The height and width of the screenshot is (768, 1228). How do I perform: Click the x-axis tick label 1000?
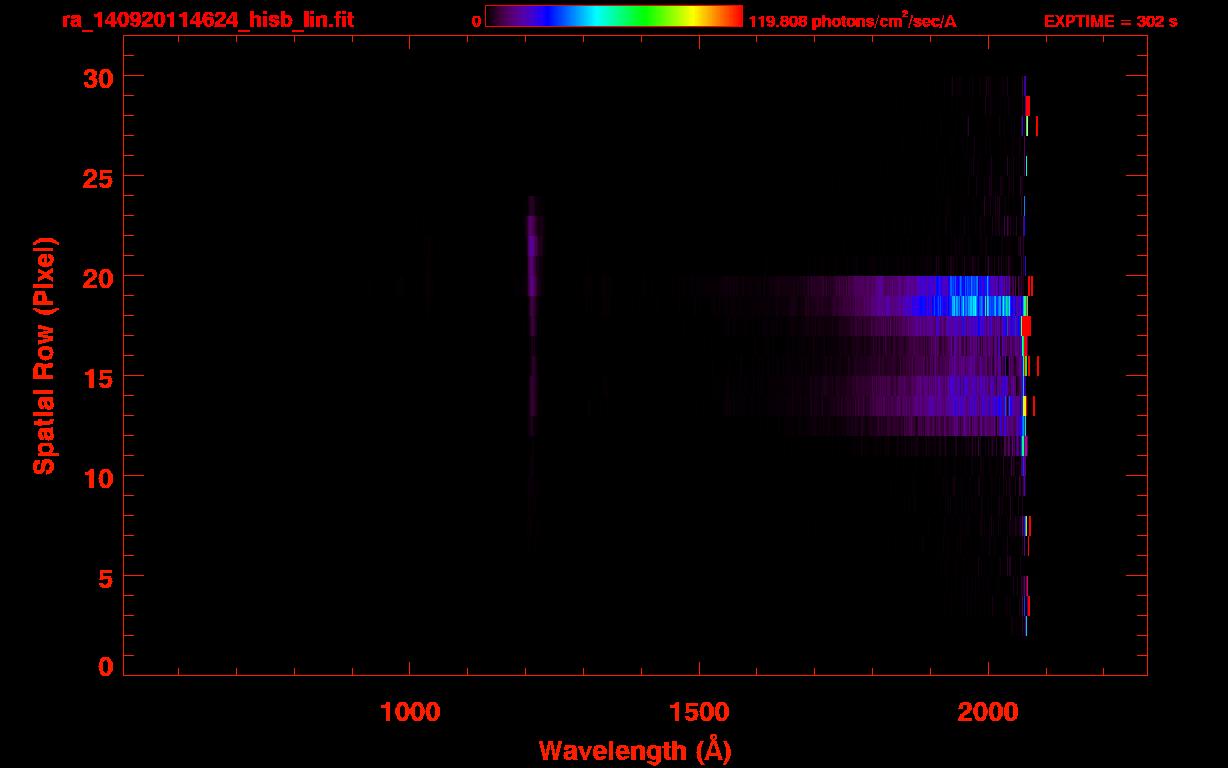410,711
